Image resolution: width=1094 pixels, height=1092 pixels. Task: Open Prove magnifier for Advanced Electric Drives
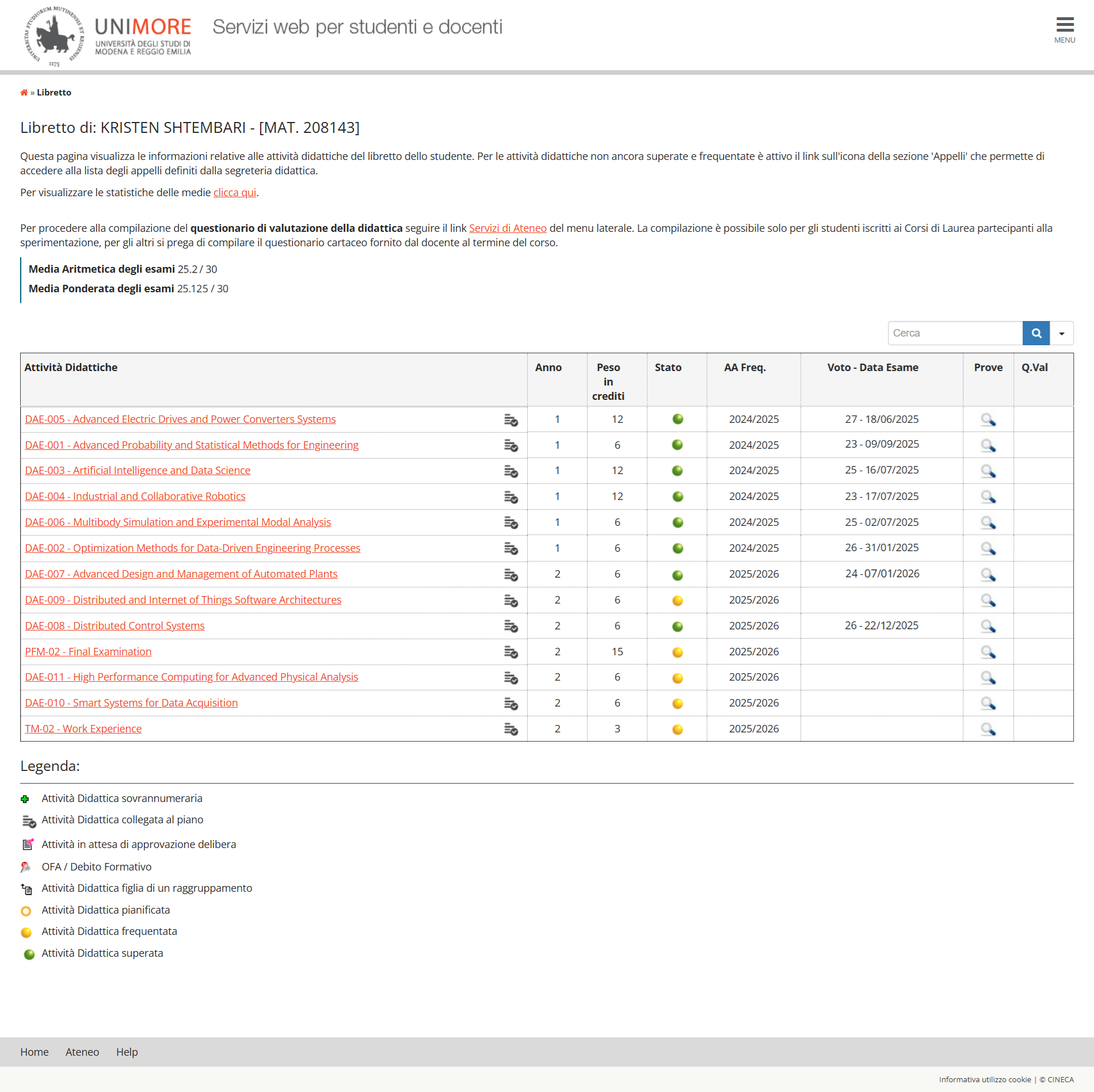point(988,419)
